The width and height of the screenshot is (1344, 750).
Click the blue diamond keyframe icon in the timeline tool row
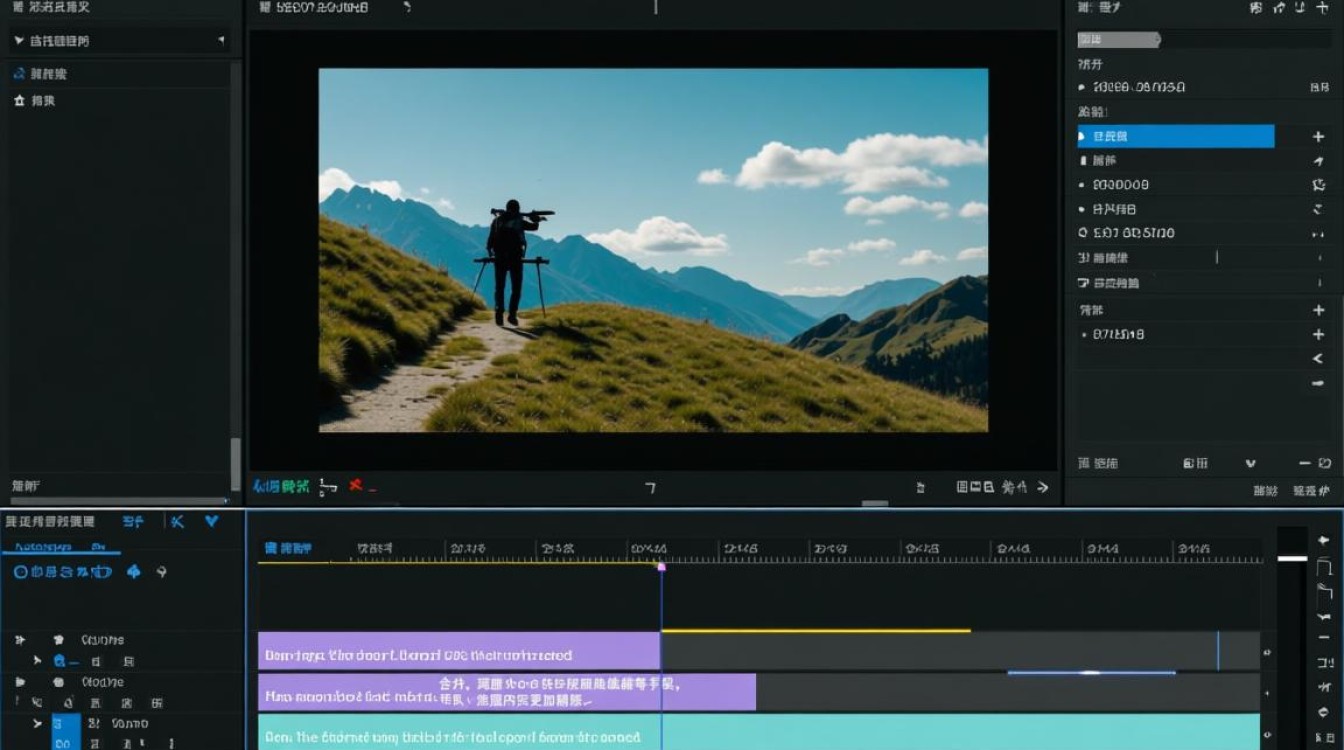(133, 572)
